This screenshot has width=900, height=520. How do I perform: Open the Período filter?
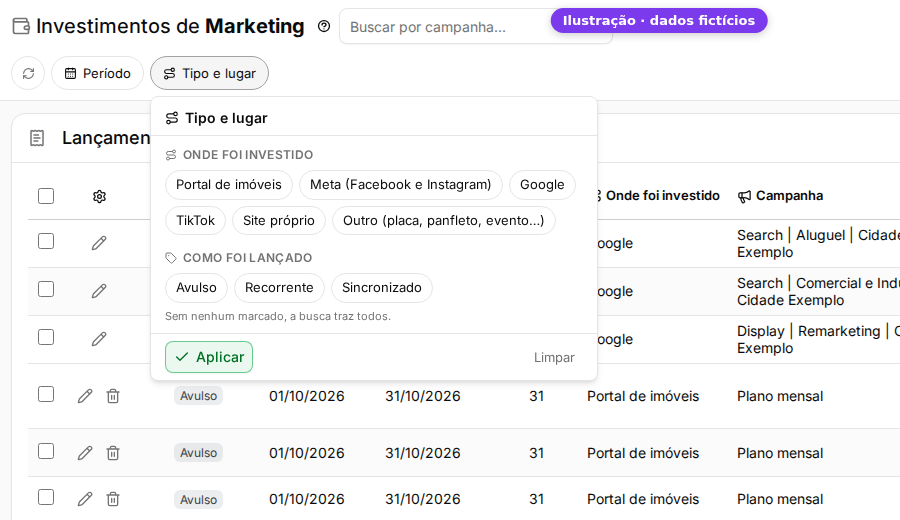[97, 73]
